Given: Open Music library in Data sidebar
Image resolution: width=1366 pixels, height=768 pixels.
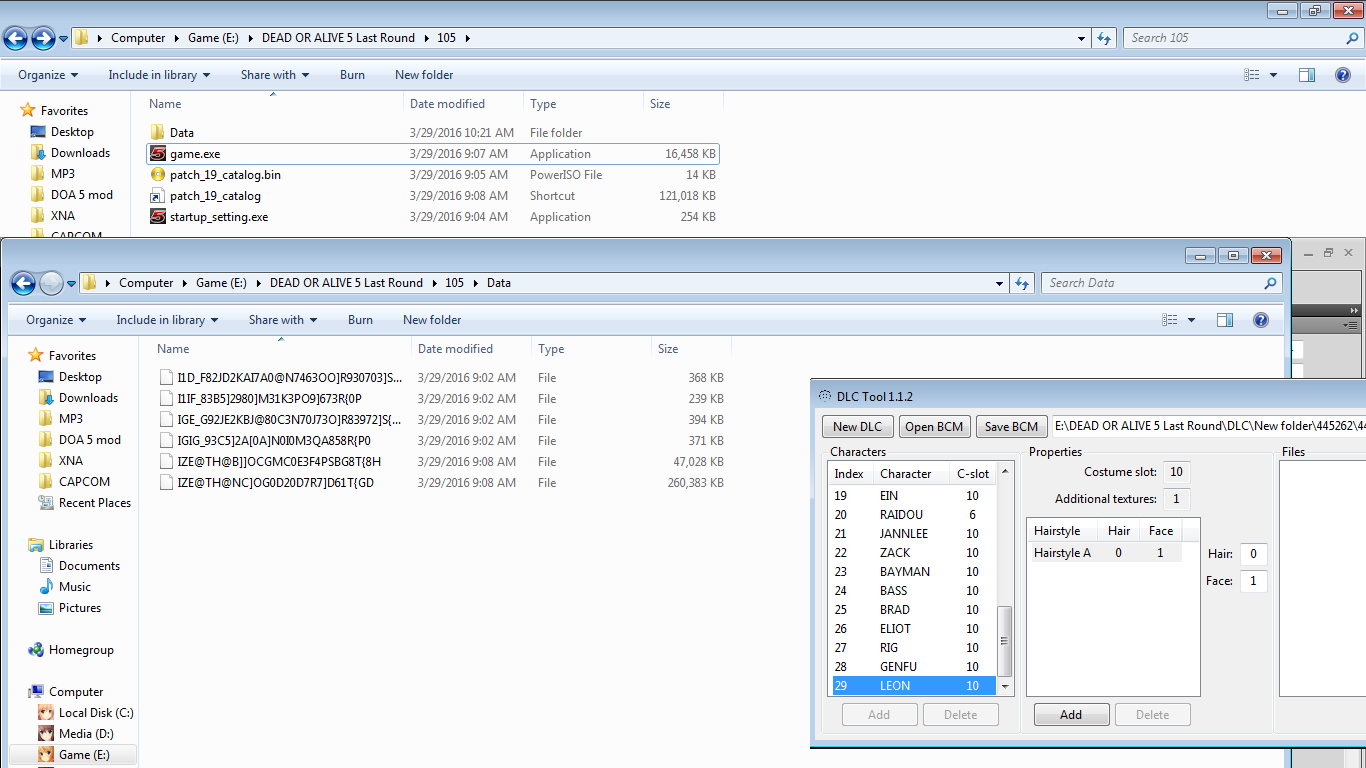Looking at the screenshot, I should [x=65, y=587].
